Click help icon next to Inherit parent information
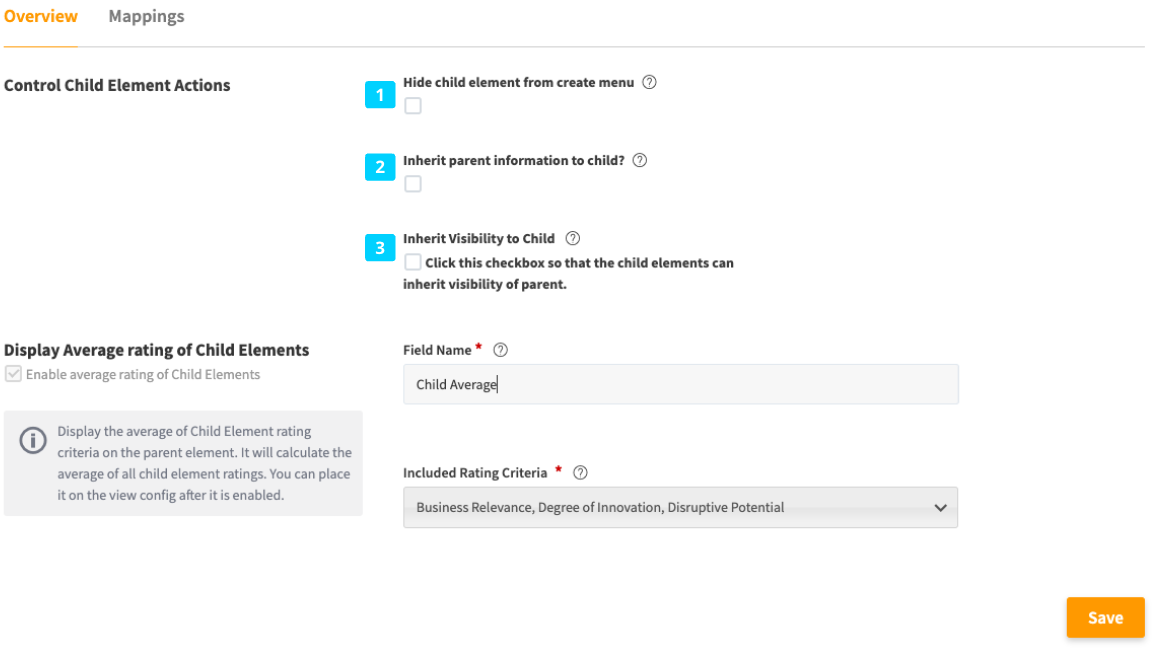This screenshot has width=1155, height=648. point(640,160)
